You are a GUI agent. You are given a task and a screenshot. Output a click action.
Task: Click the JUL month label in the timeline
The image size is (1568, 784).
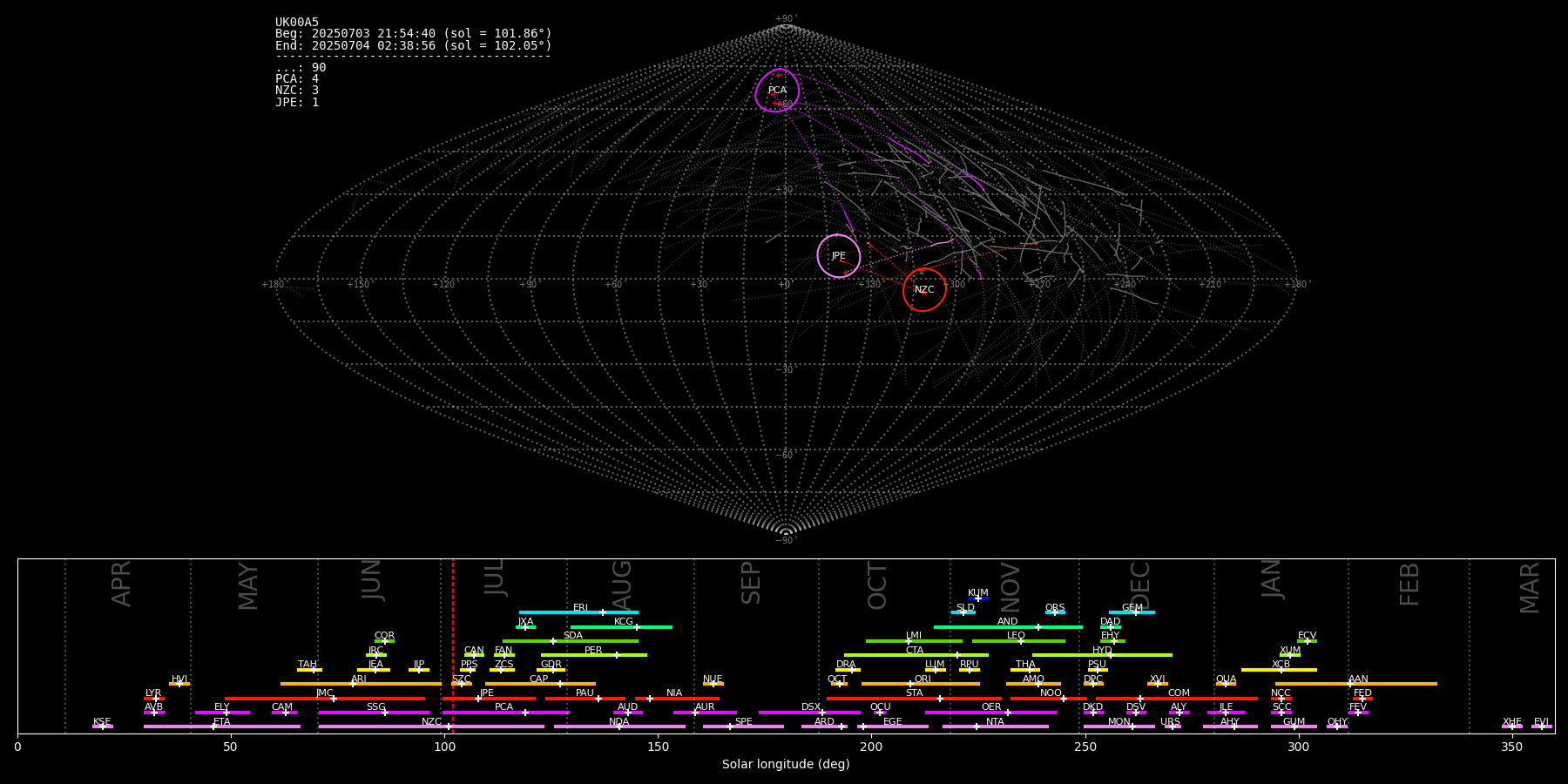[x=494, y=578]
